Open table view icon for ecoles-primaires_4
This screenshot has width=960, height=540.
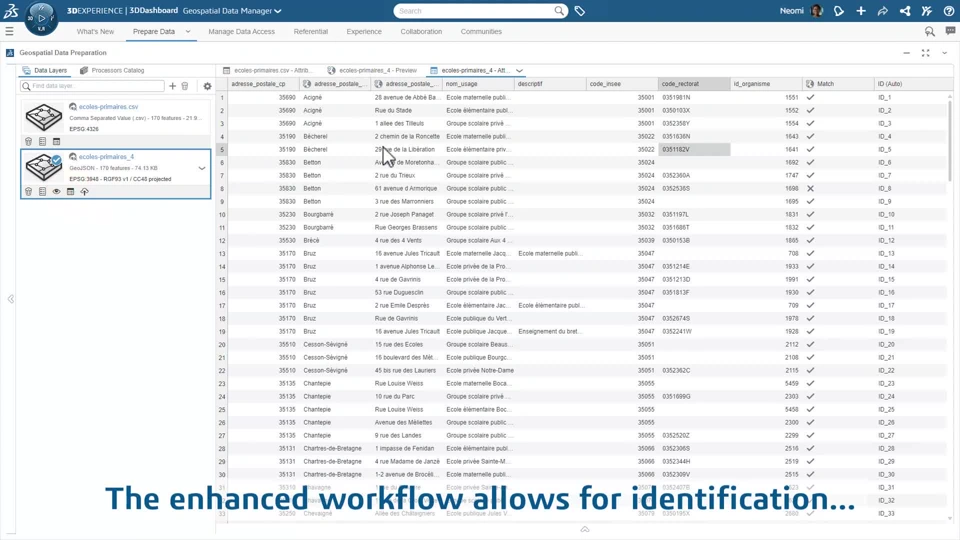pyautogui.click(x=70, y=192)
